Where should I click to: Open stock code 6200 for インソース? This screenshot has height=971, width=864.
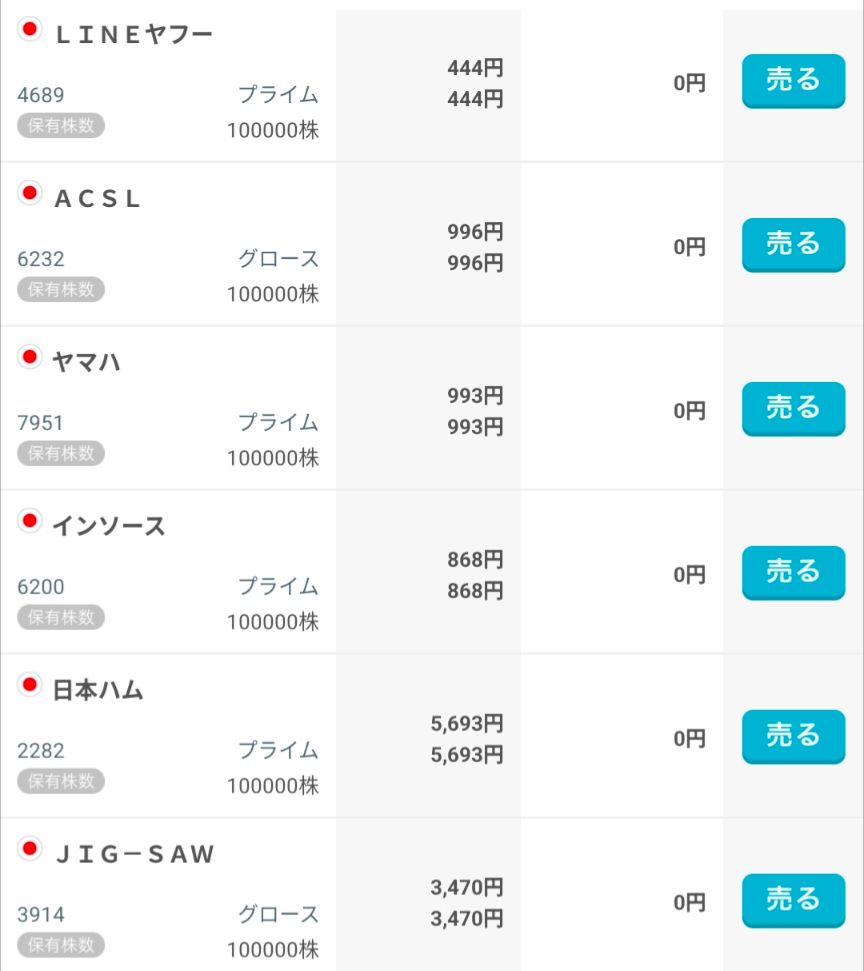41,587
